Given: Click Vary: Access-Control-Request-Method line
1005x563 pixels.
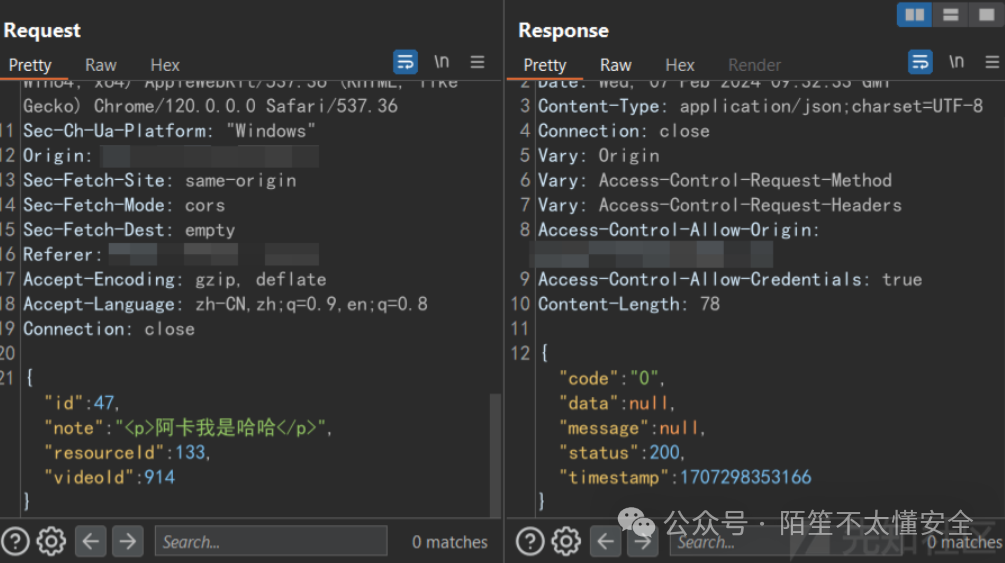Looking at the screenshot, I should (x=715, y=180).
